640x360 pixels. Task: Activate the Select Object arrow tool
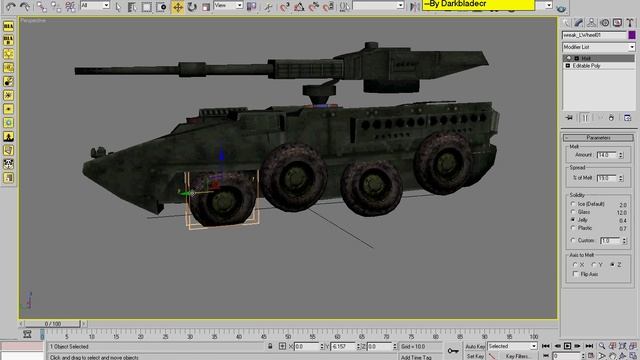click(118, 6)
